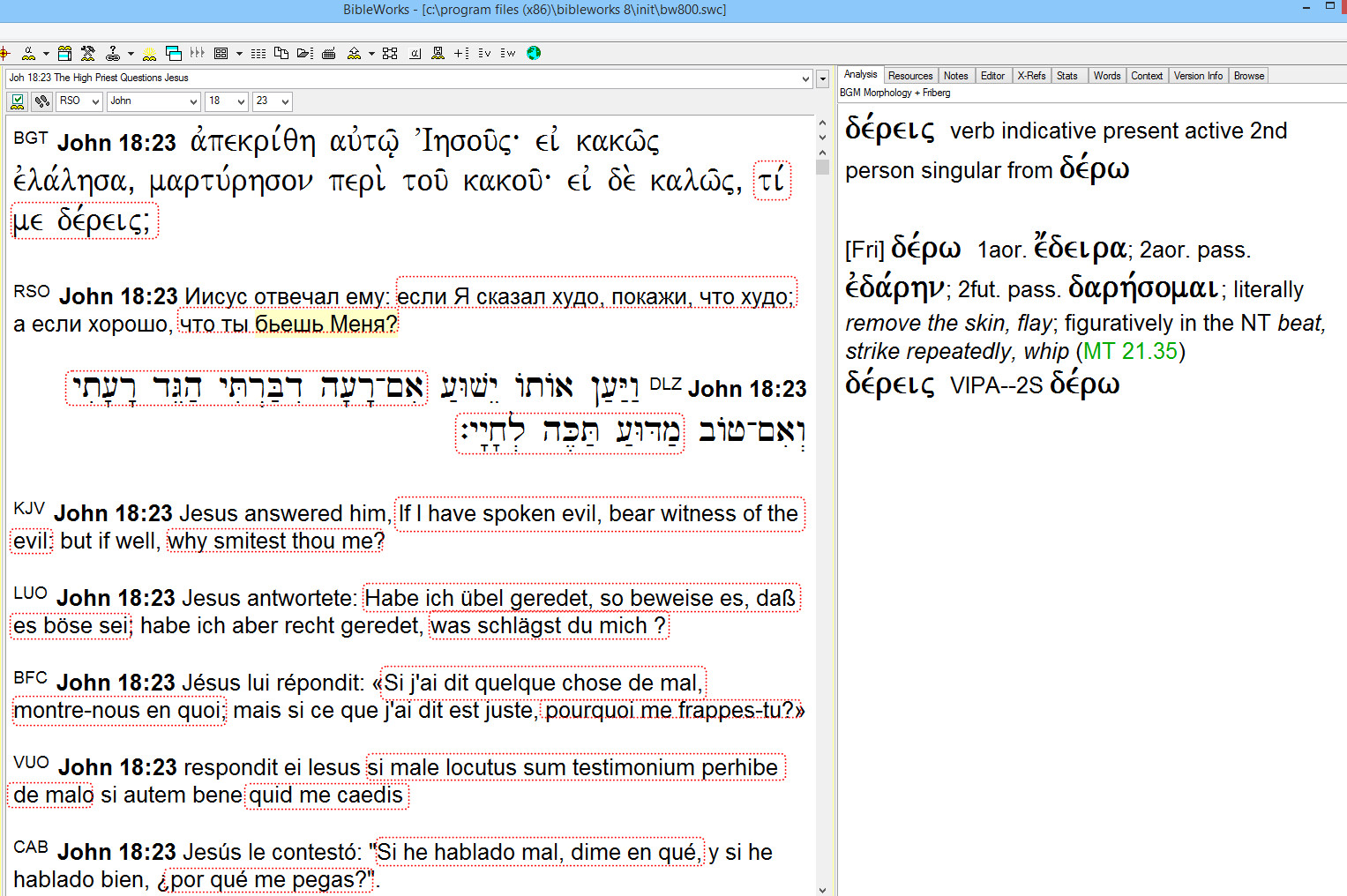Click the yellow window panel toolbar icon
This screenshot has height=896, width=1347.
pyautogui.click(x=64, y=53)
